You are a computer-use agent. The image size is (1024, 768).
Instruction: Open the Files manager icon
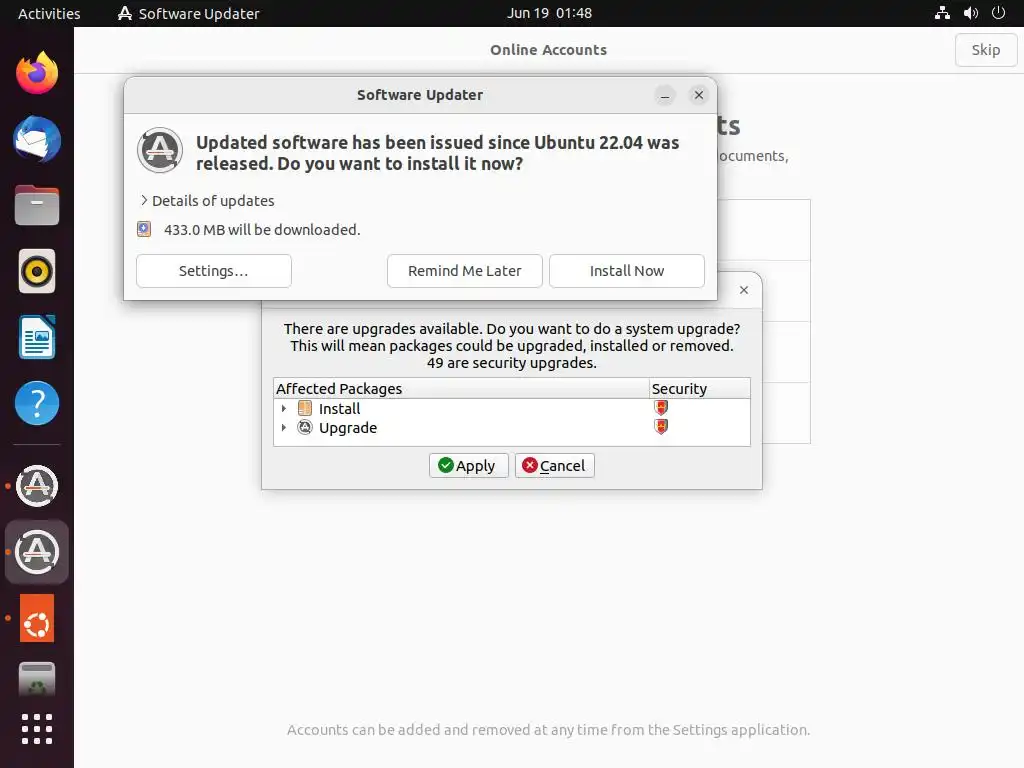[37, 205]
